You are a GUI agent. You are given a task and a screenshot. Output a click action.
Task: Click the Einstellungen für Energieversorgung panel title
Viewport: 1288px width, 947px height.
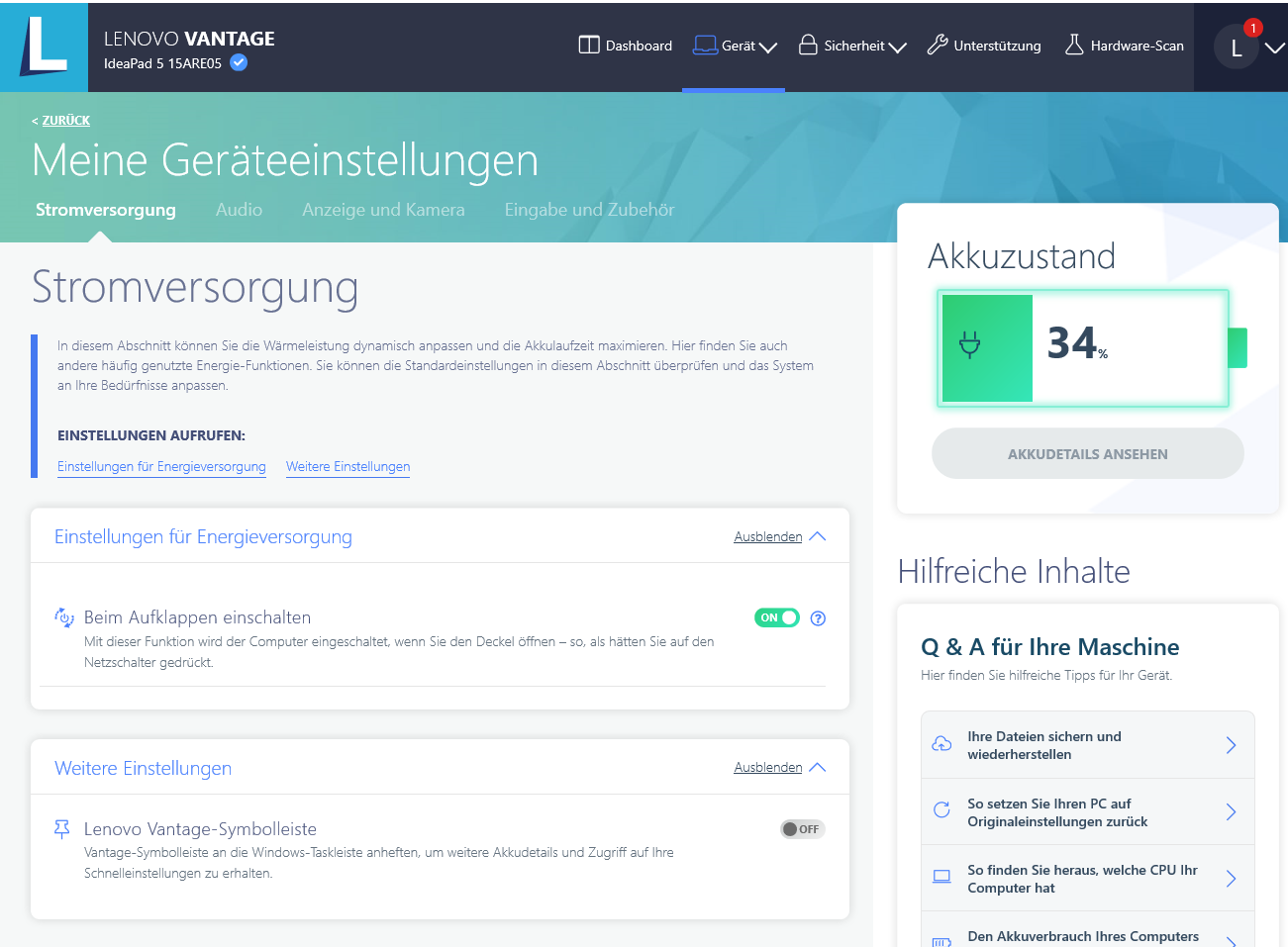click(203, 536)
